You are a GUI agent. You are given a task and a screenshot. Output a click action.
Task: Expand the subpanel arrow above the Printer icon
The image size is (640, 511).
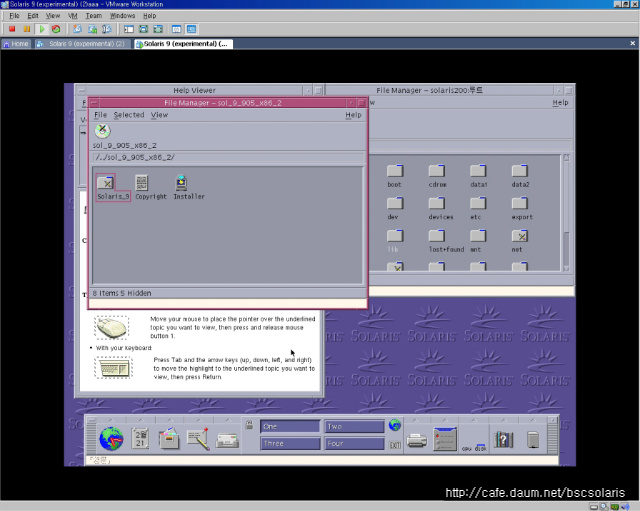tap(416, 420)
